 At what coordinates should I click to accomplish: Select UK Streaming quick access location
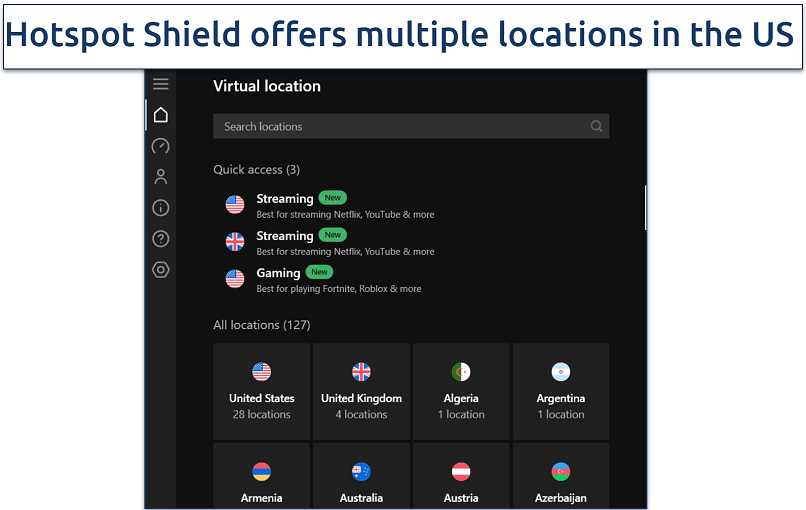coord(330,242)
